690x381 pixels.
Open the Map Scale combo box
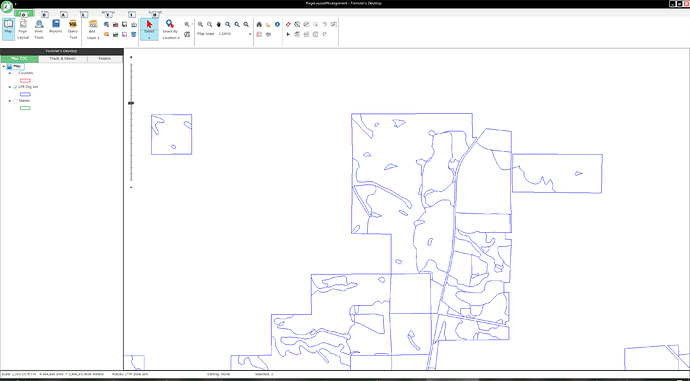pos(235,34)
